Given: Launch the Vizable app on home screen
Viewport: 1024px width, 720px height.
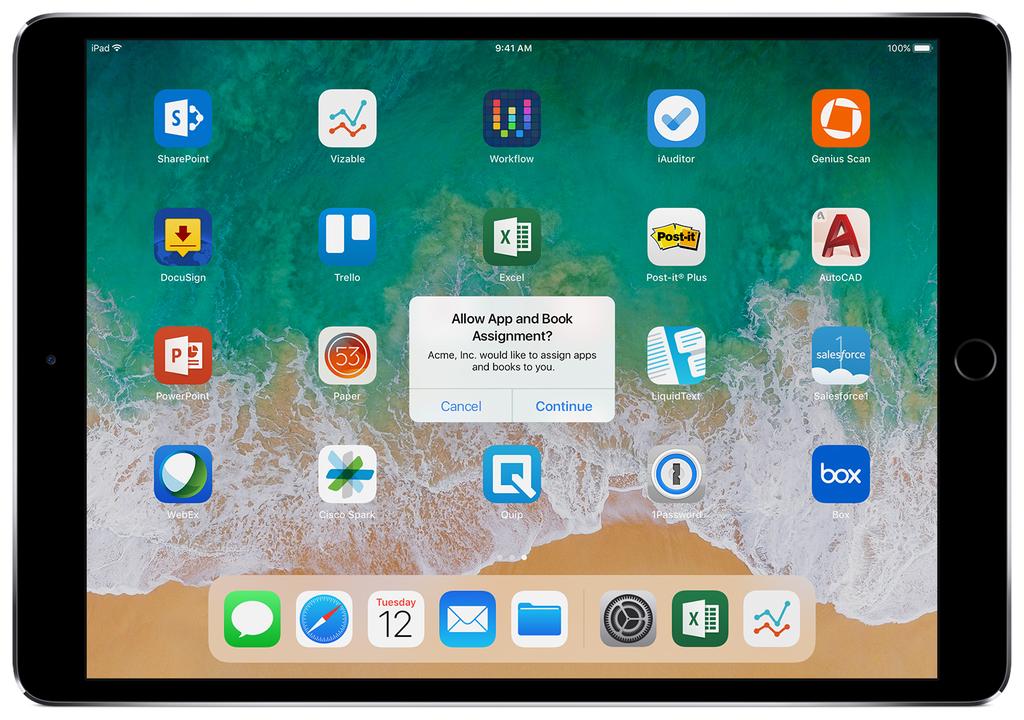Looking at the screenshot, I should pos(347,118).
